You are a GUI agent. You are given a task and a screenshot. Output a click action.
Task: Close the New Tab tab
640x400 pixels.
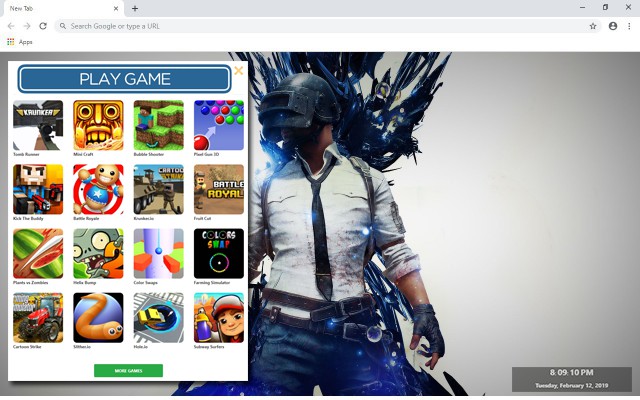pos(116,8)
